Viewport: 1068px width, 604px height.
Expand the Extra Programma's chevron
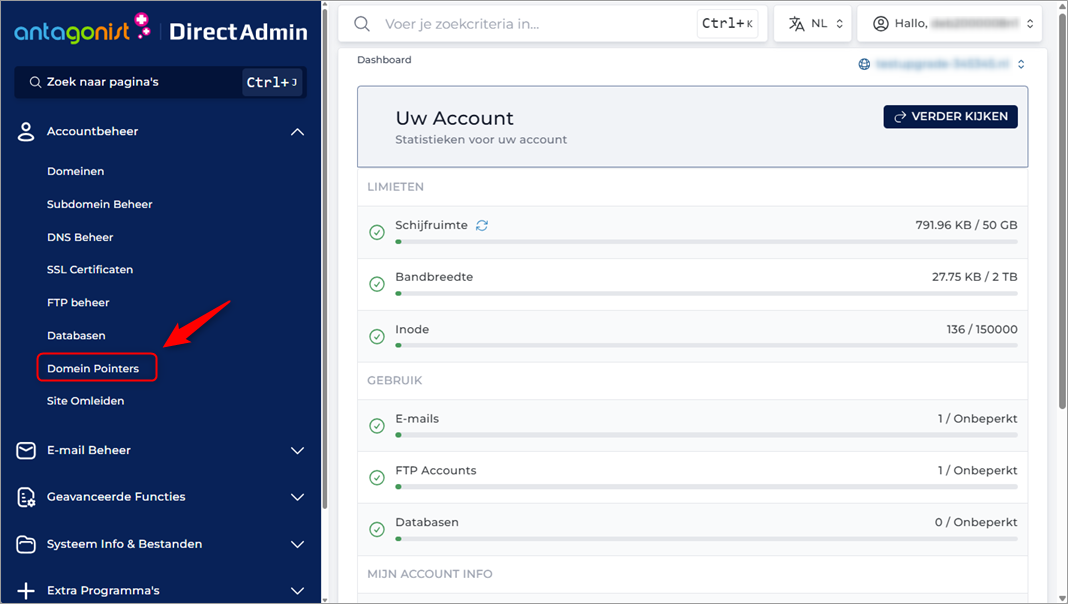(298, 590)
